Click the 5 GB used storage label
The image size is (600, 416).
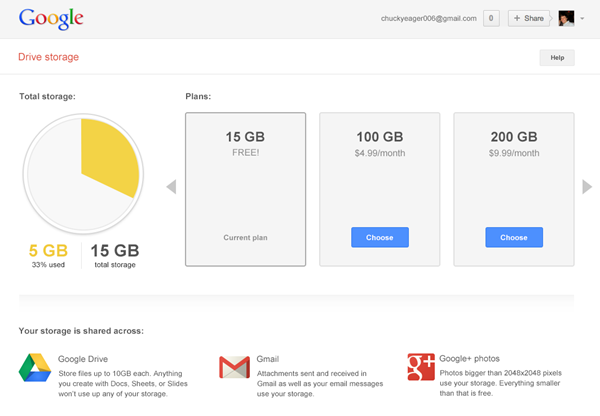coord(47,251)
